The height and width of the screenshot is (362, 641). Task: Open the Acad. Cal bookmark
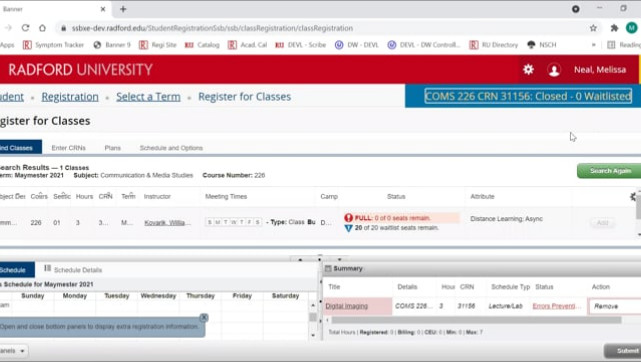(248, 45)
